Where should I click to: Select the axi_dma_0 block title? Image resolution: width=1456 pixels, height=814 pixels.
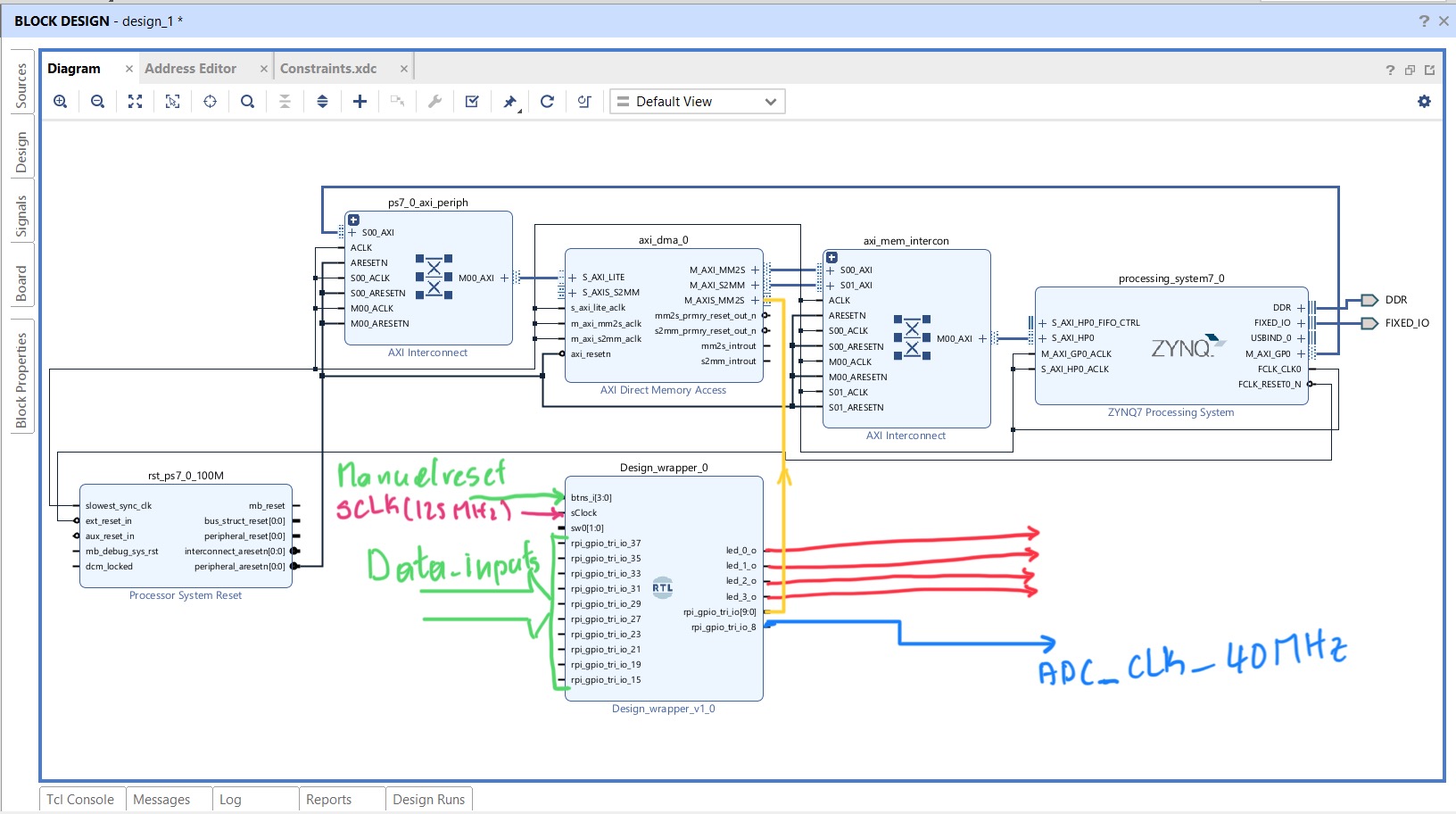point(663,240)
